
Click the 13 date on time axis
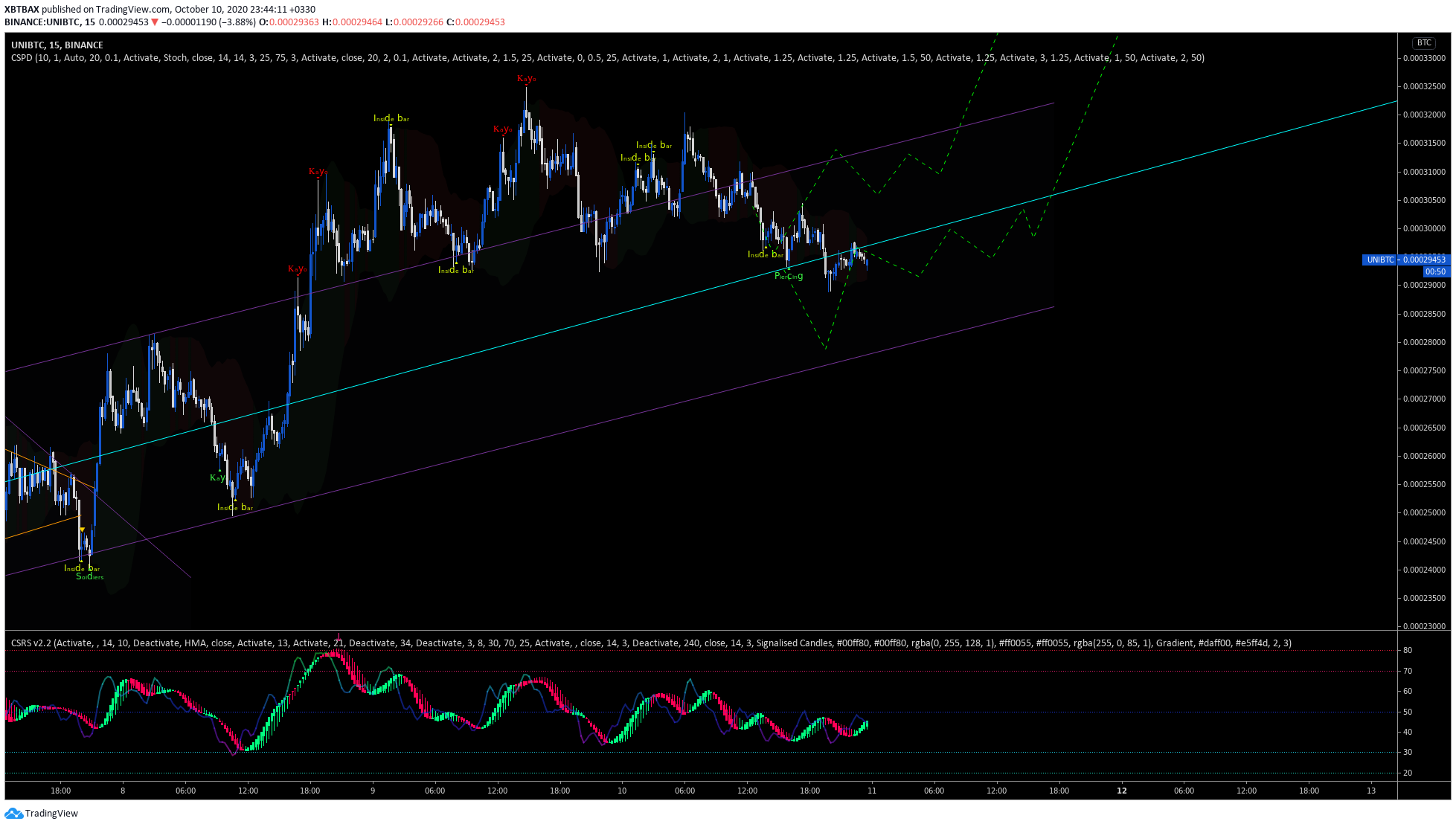[x=1371, y=791]
